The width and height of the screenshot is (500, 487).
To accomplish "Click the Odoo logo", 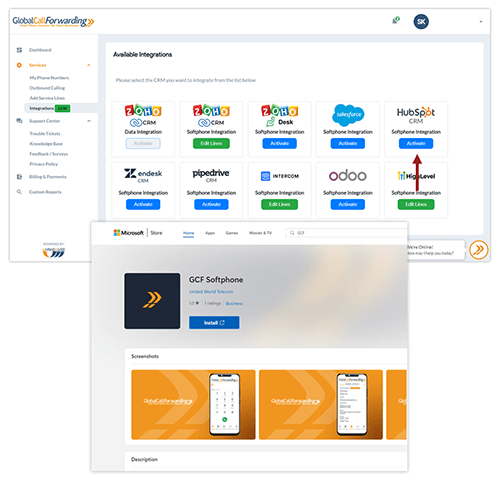I will click(x=348, y=175).
